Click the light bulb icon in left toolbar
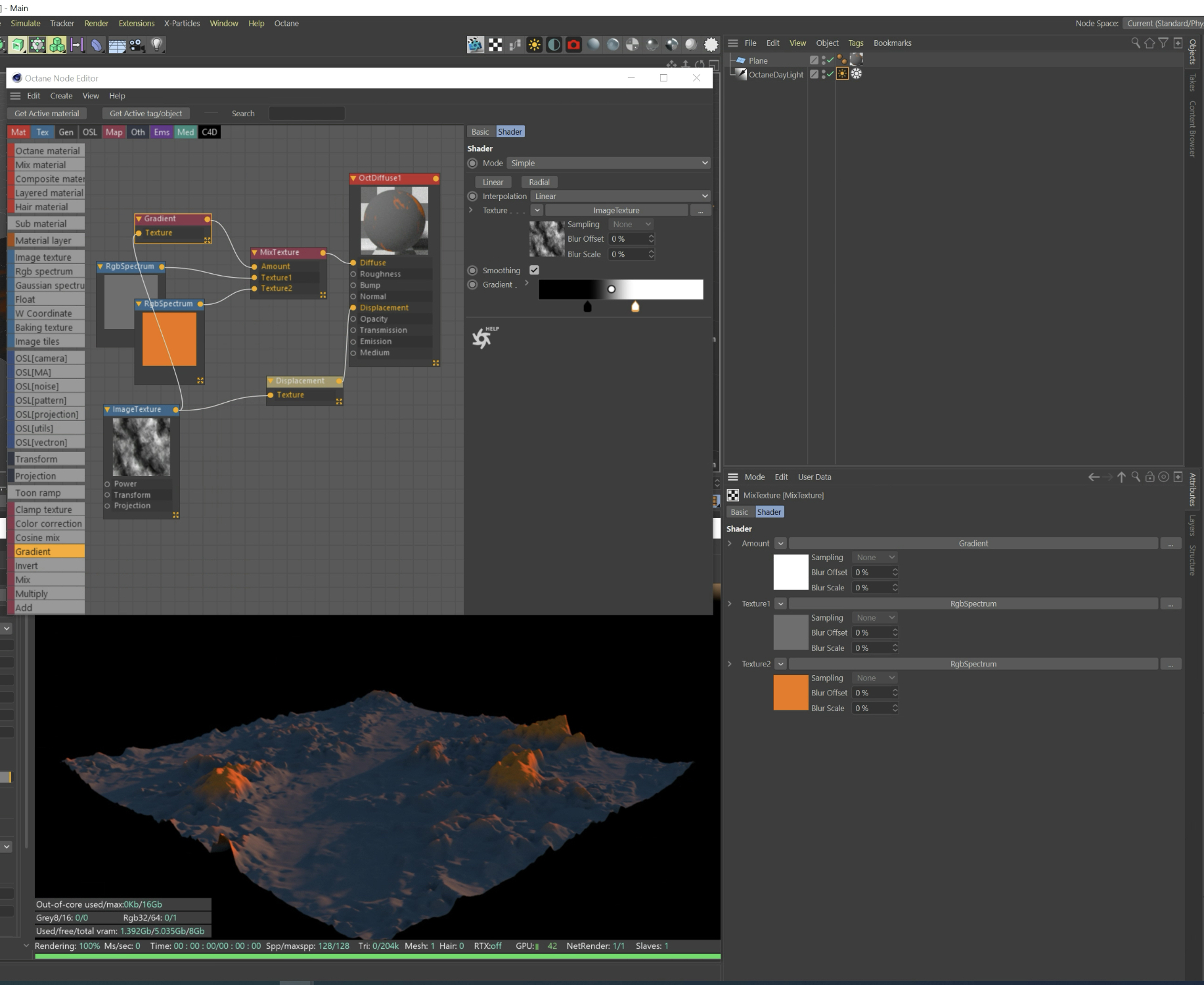This screenshot has height=985, width=1204. pos(157,45)
